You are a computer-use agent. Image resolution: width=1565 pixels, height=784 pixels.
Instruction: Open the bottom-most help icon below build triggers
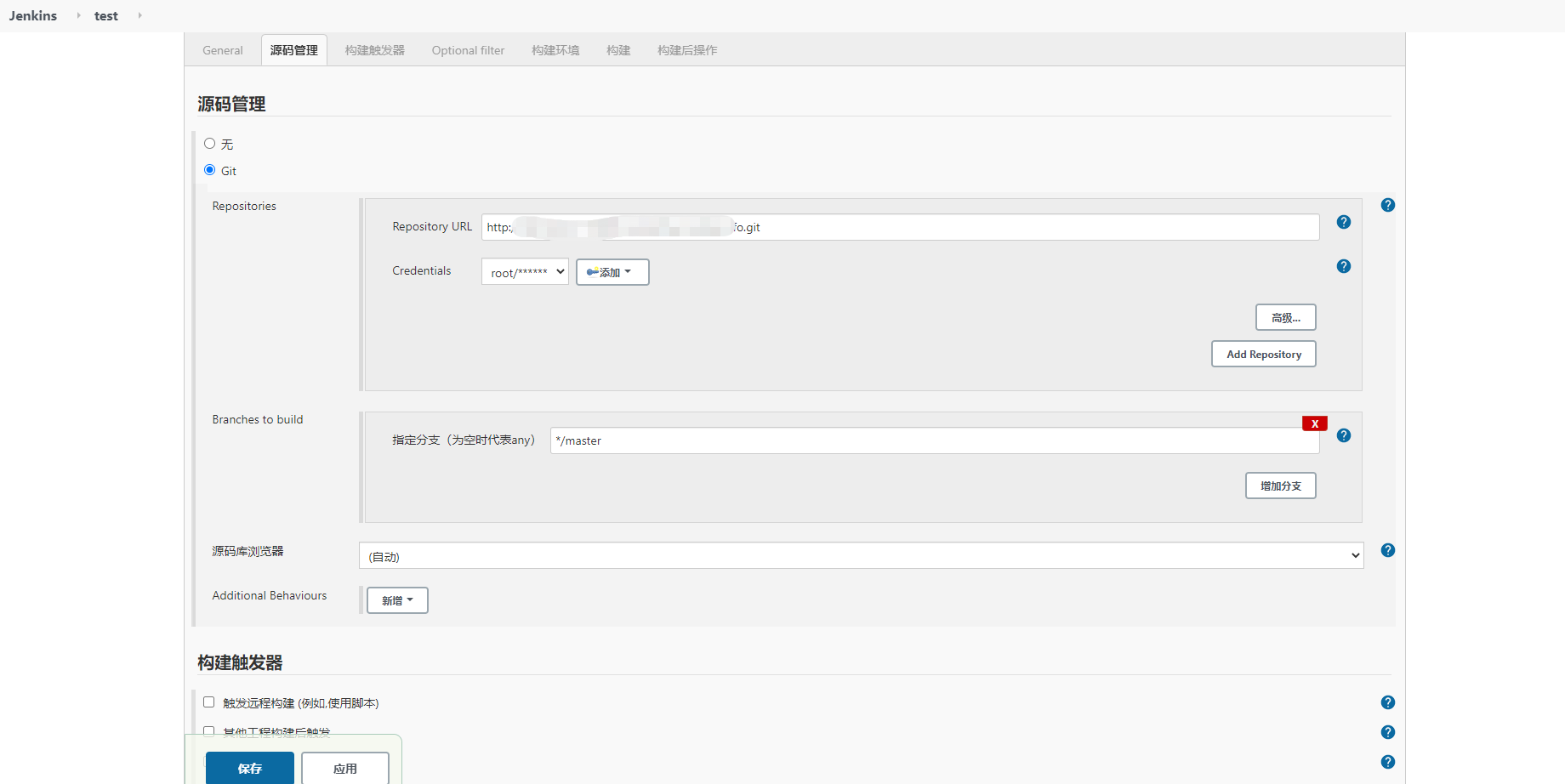[x=1387, y=762]
